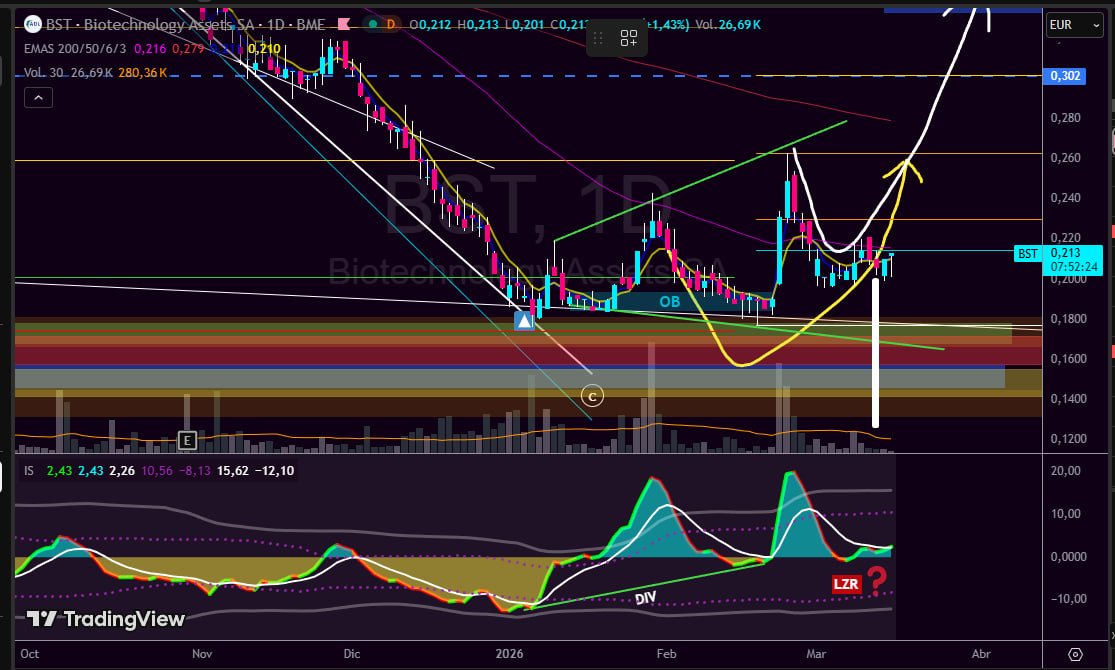This screenshot has width=1115, height=670.
Task: Collapse the legend using the up-arrow button
Action: [x=38, y=97]
